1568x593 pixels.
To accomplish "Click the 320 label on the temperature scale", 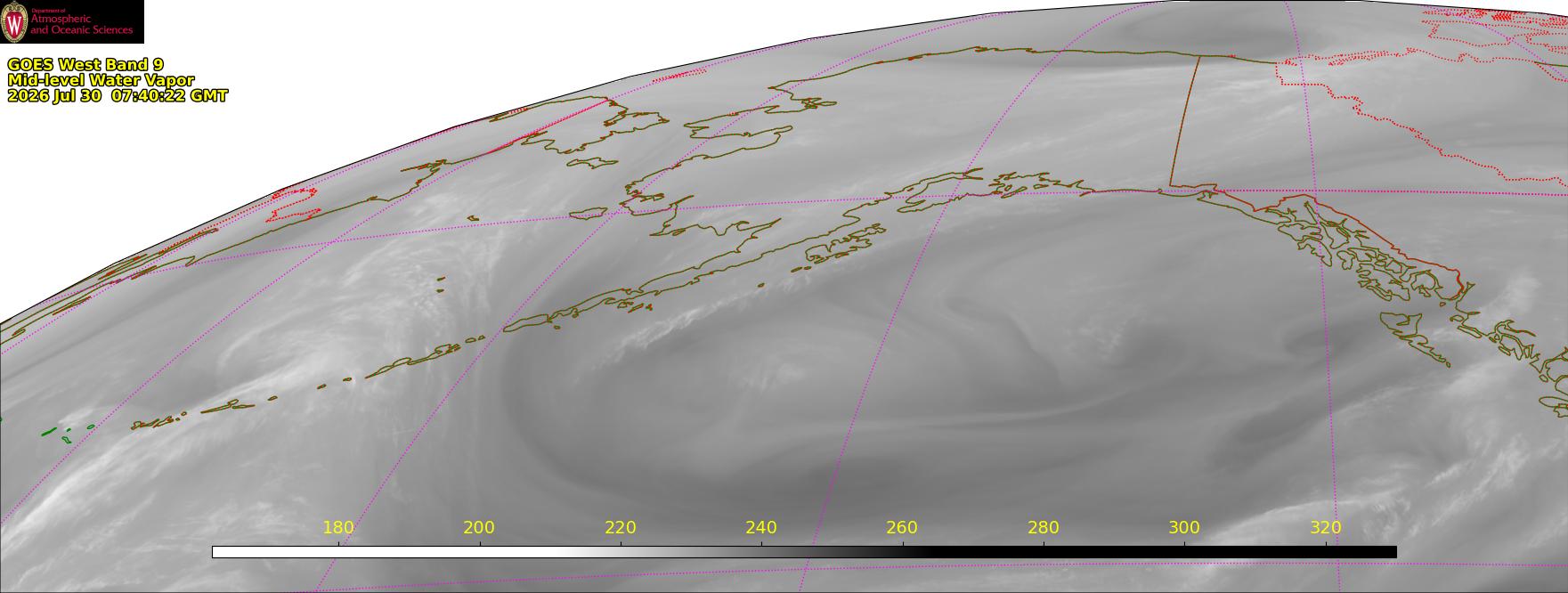I will coord(1326,527).
